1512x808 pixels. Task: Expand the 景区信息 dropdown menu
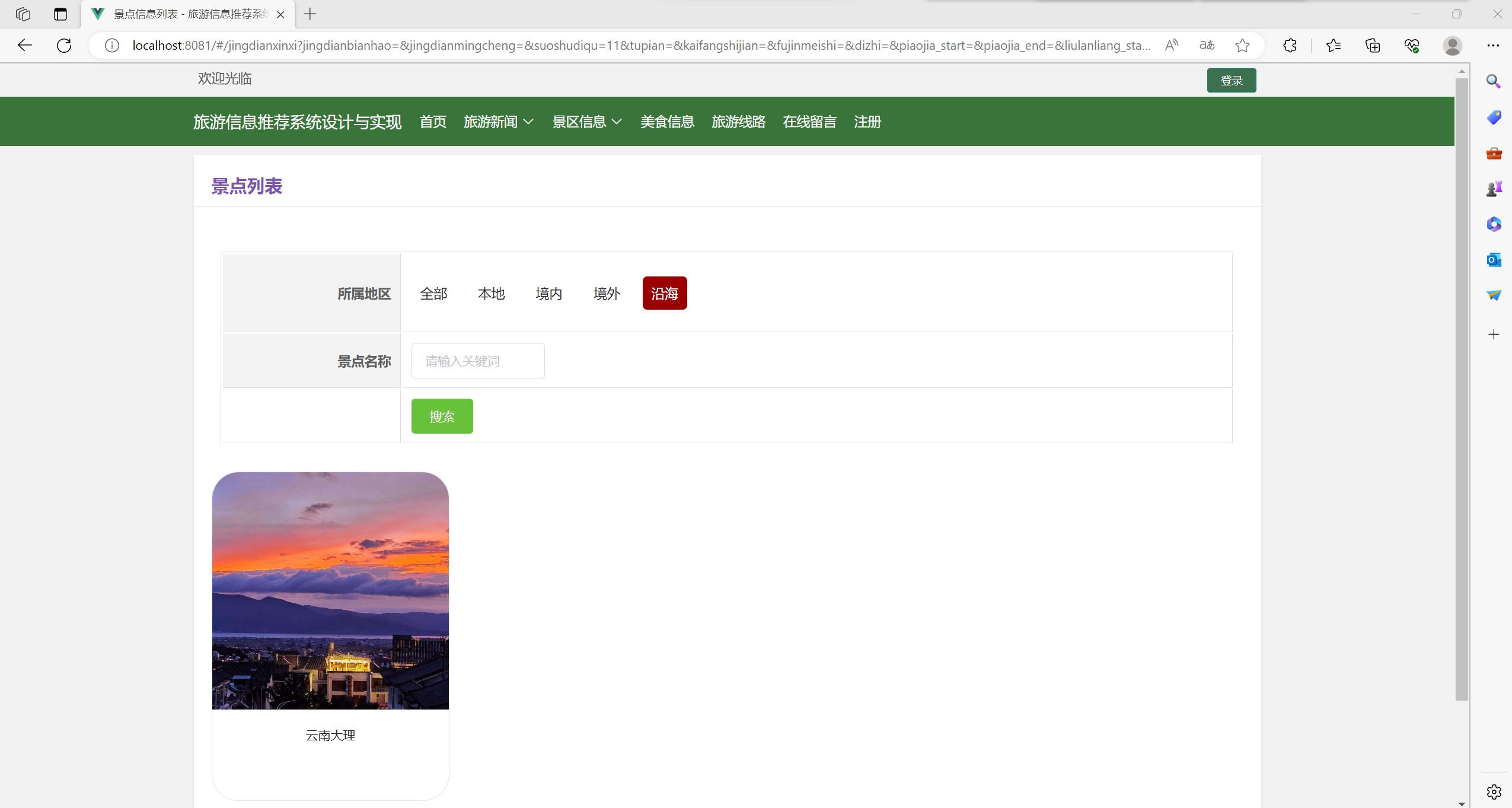pyautogui.click(x=587, y=122)
